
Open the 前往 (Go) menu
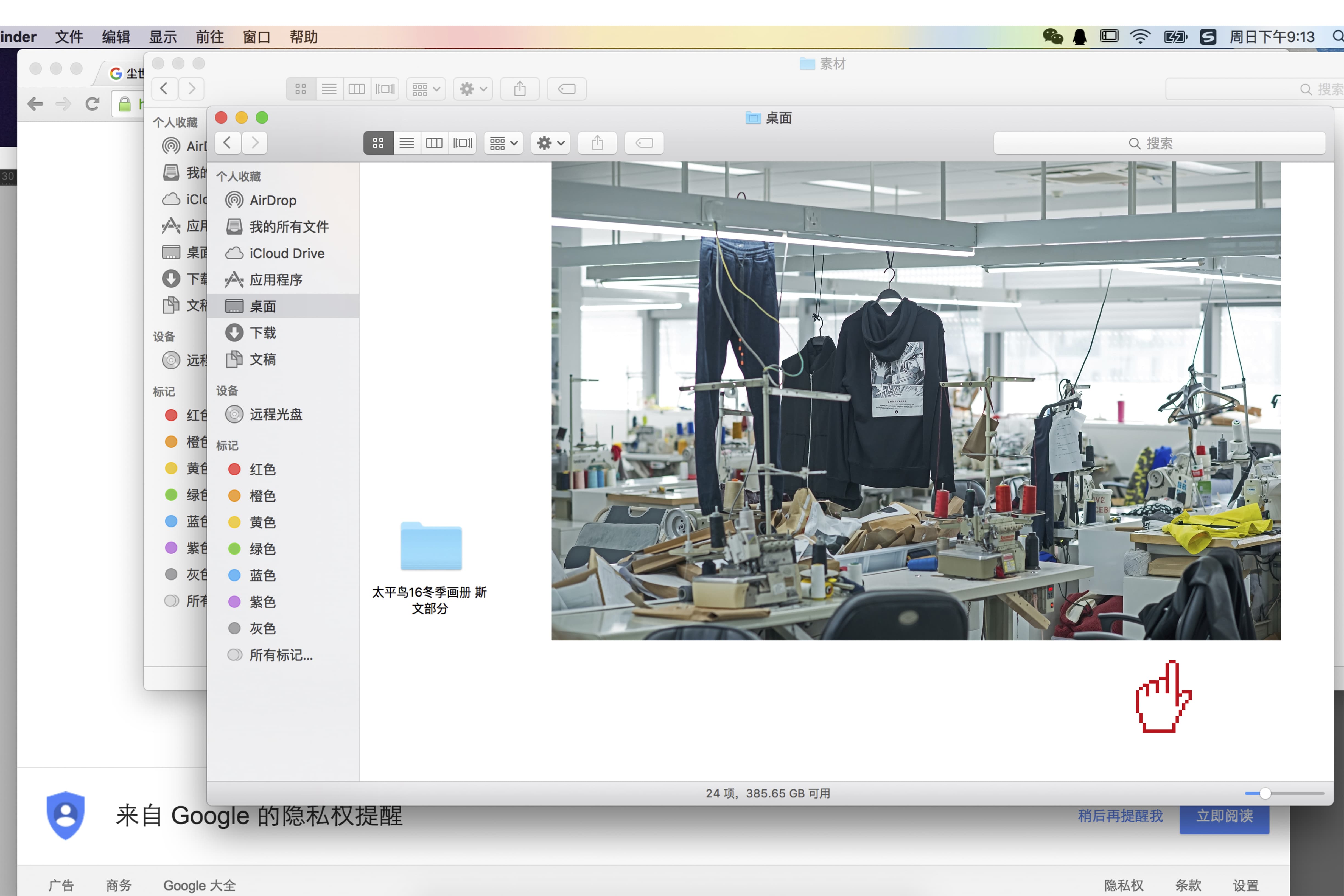209,37
